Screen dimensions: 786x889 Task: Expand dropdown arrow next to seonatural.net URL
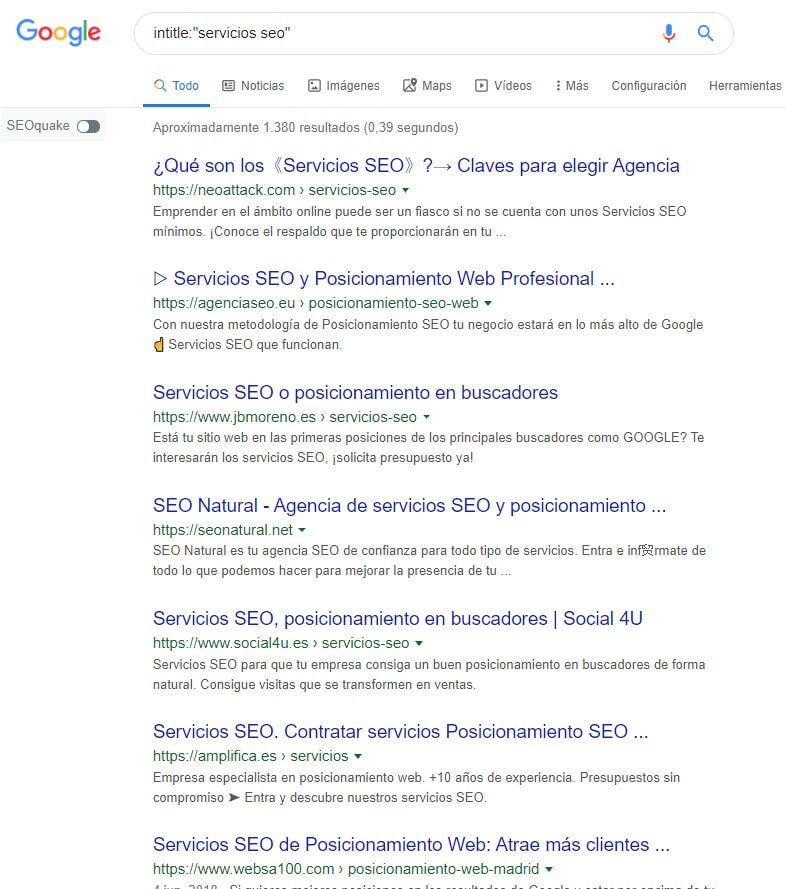[302, 530]
